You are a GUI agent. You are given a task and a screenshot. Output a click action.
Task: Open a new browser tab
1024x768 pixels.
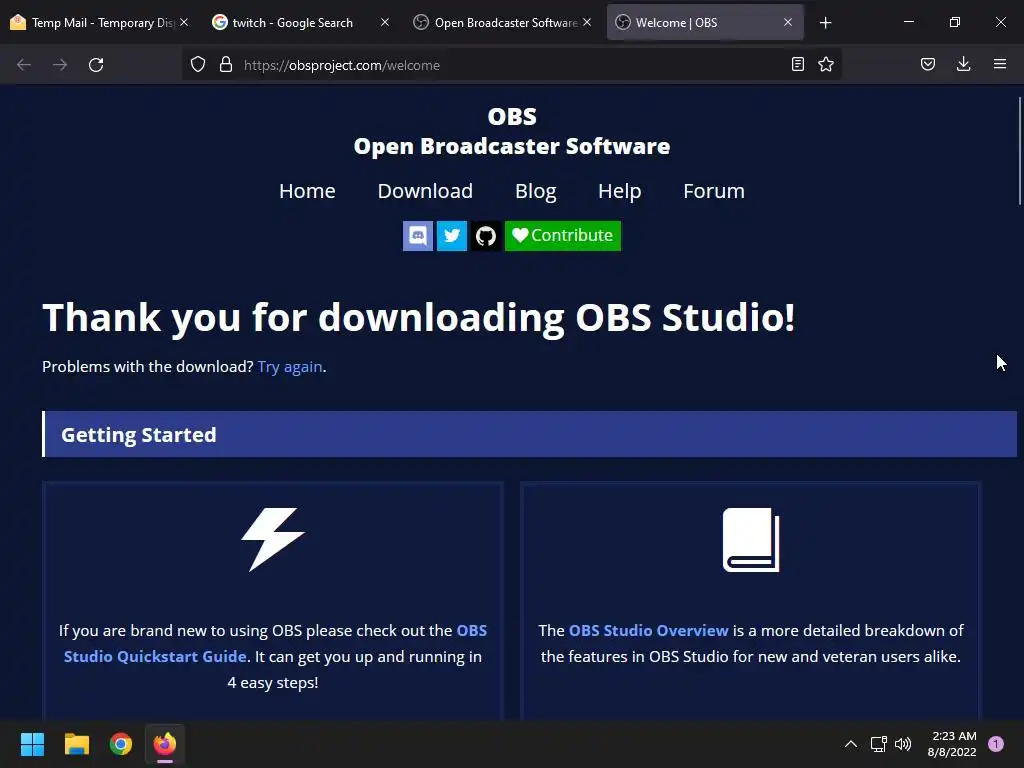[825, 23]
